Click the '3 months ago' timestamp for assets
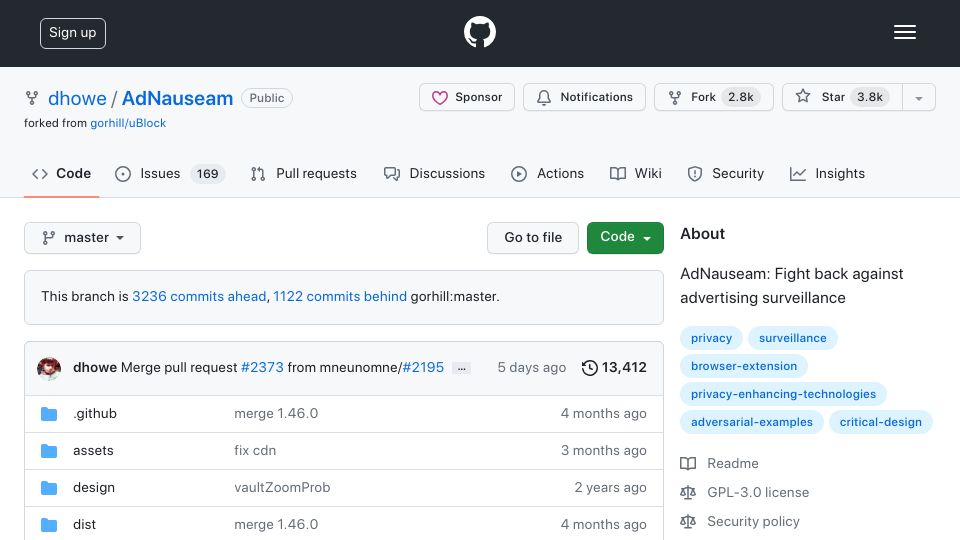 click(x=604, y=451)
